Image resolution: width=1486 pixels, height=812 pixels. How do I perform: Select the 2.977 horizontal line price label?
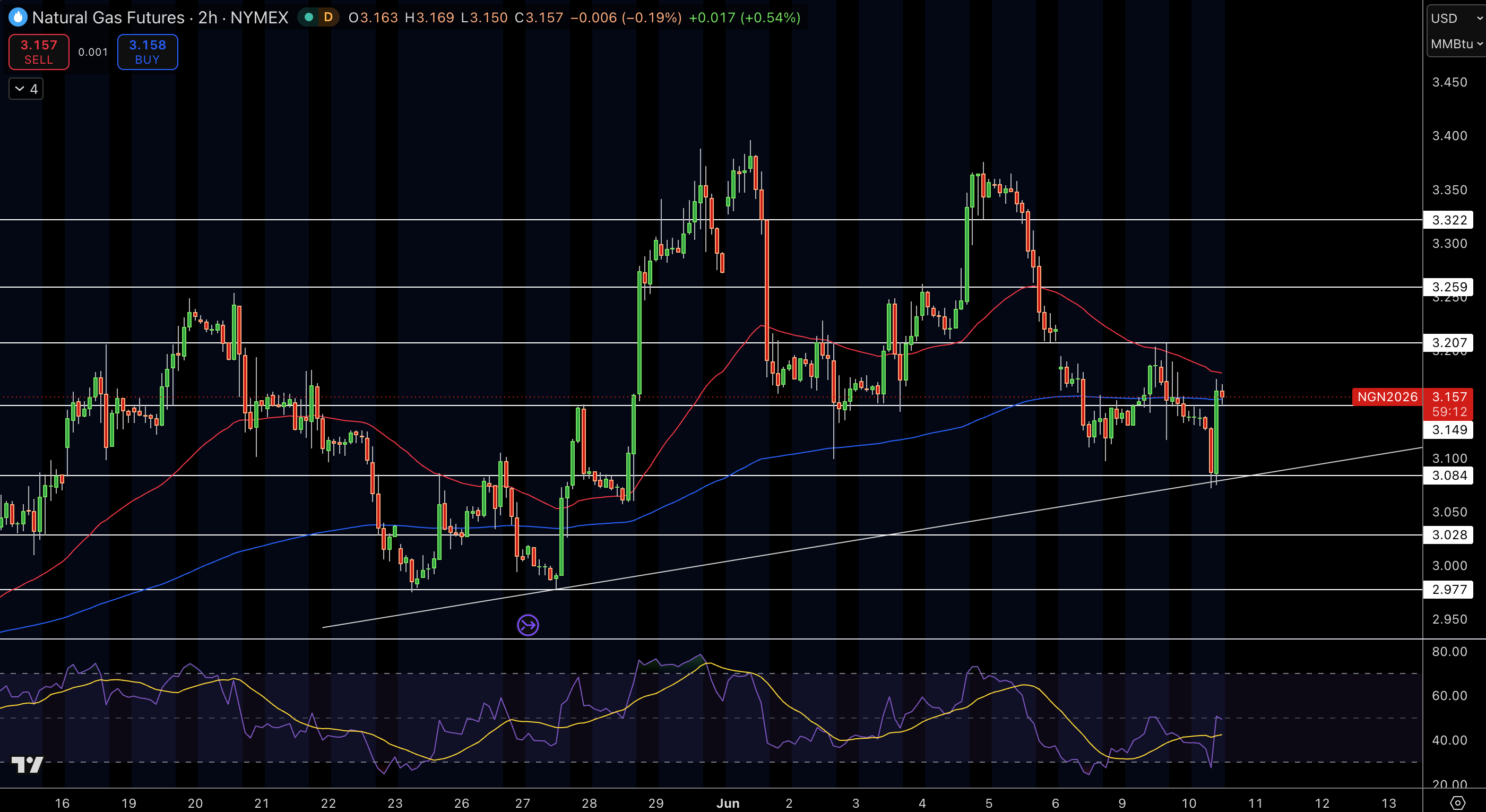1448,590
